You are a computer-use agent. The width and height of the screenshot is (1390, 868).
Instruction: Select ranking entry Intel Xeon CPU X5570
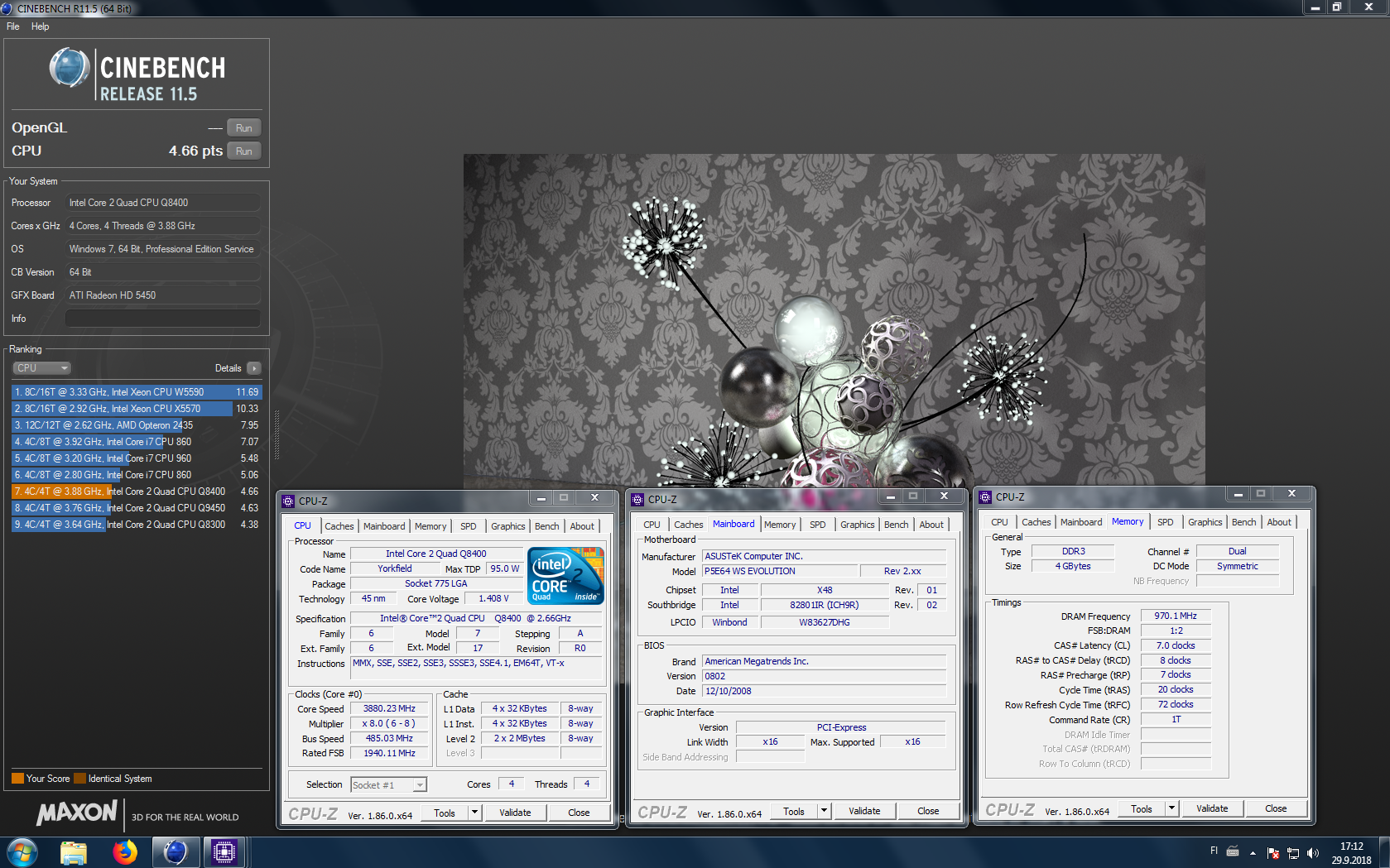pyautogui.click(x=137, y=409)
